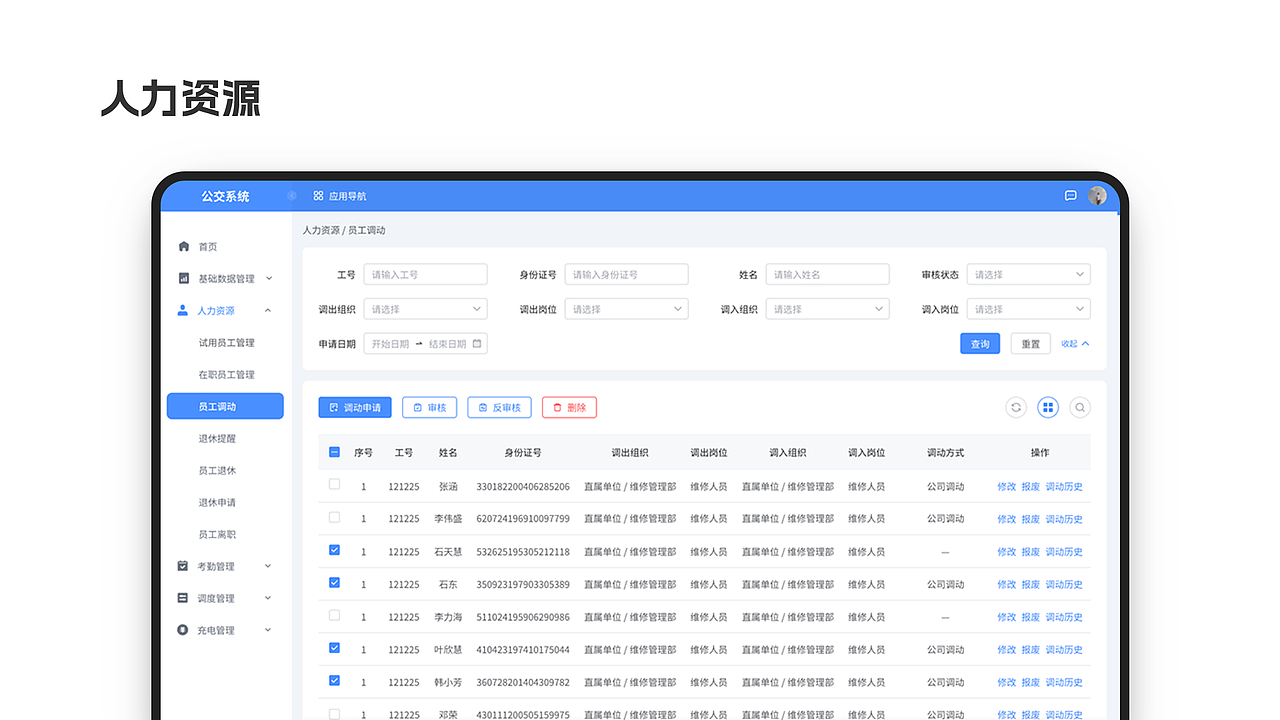Click the 调动申请 button
1280x720 pixels.
pos(355,407)
